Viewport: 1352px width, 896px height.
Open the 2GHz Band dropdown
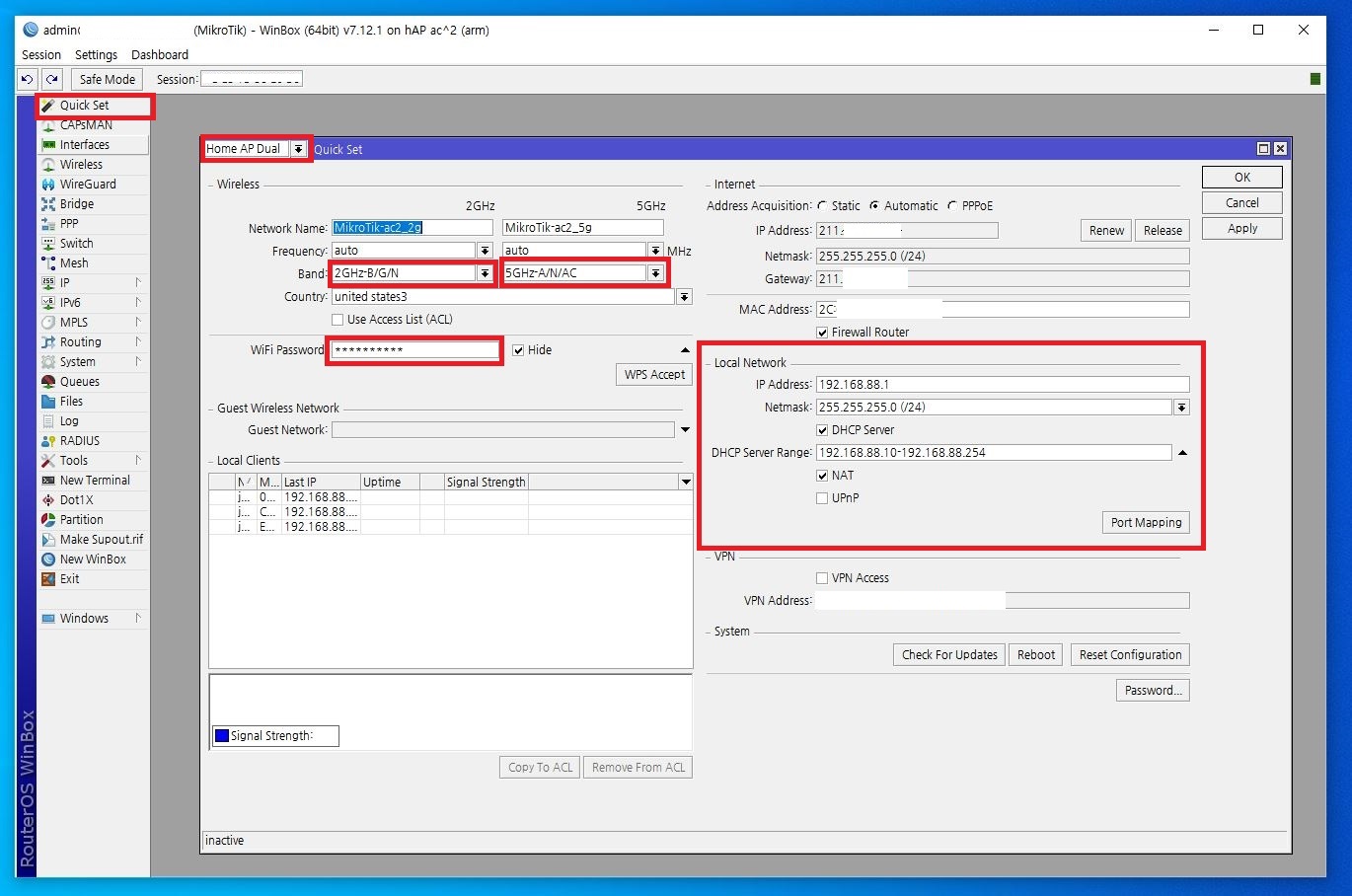point(485,273)
